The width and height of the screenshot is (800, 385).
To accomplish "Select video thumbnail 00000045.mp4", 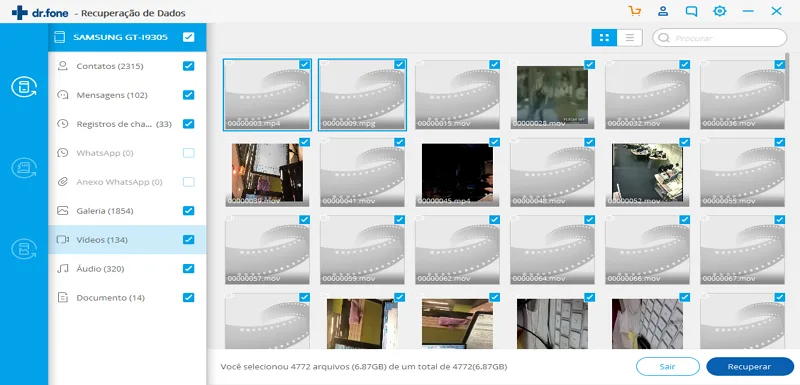I will [458, 172].
